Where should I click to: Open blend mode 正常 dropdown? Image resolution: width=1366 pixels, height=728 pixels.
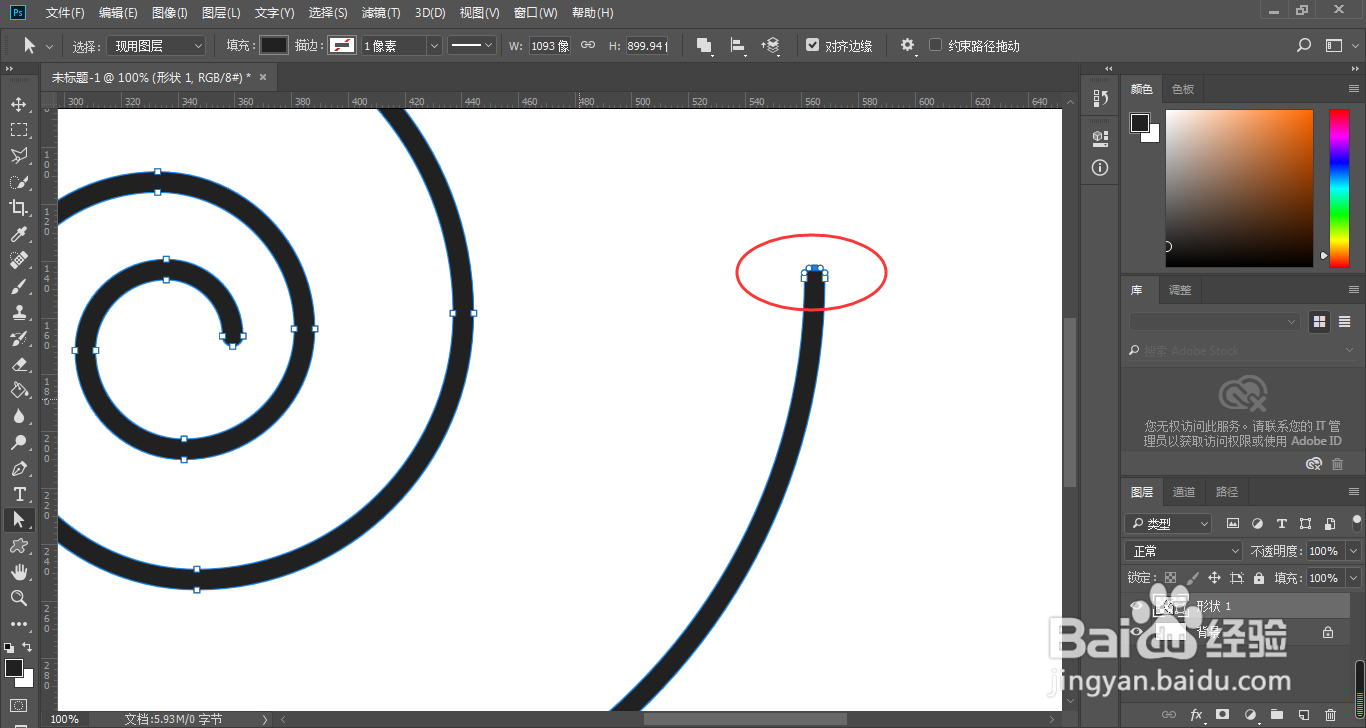pos(1184,551)
